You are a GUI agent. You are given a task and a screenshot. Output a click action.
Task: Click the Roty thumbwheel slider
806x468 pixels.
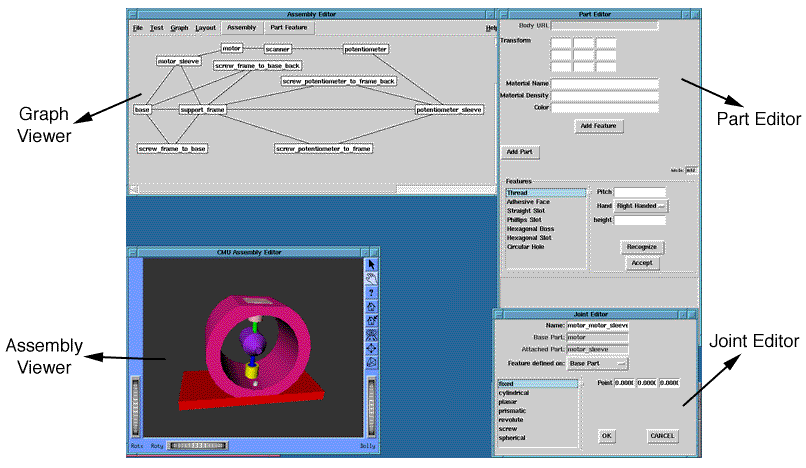point(196,446)
